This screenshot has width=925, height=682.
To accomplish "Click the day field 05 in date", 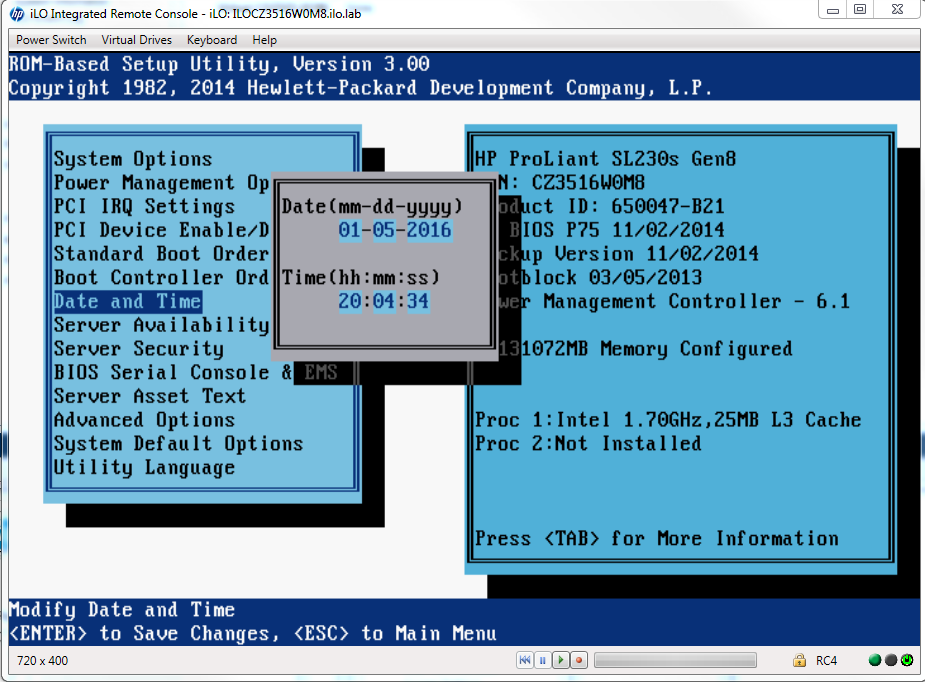I will coord(383,230).
